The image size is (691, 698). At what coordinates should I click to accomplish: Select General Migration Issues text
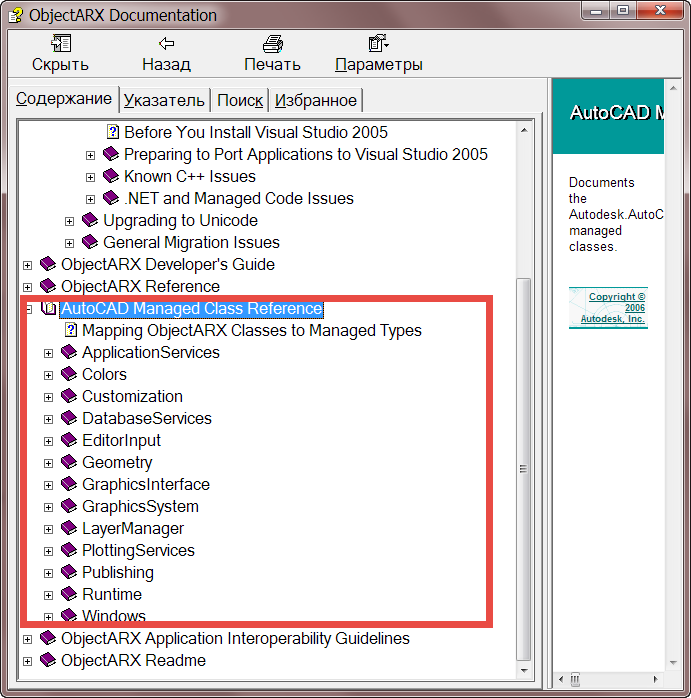191,242
